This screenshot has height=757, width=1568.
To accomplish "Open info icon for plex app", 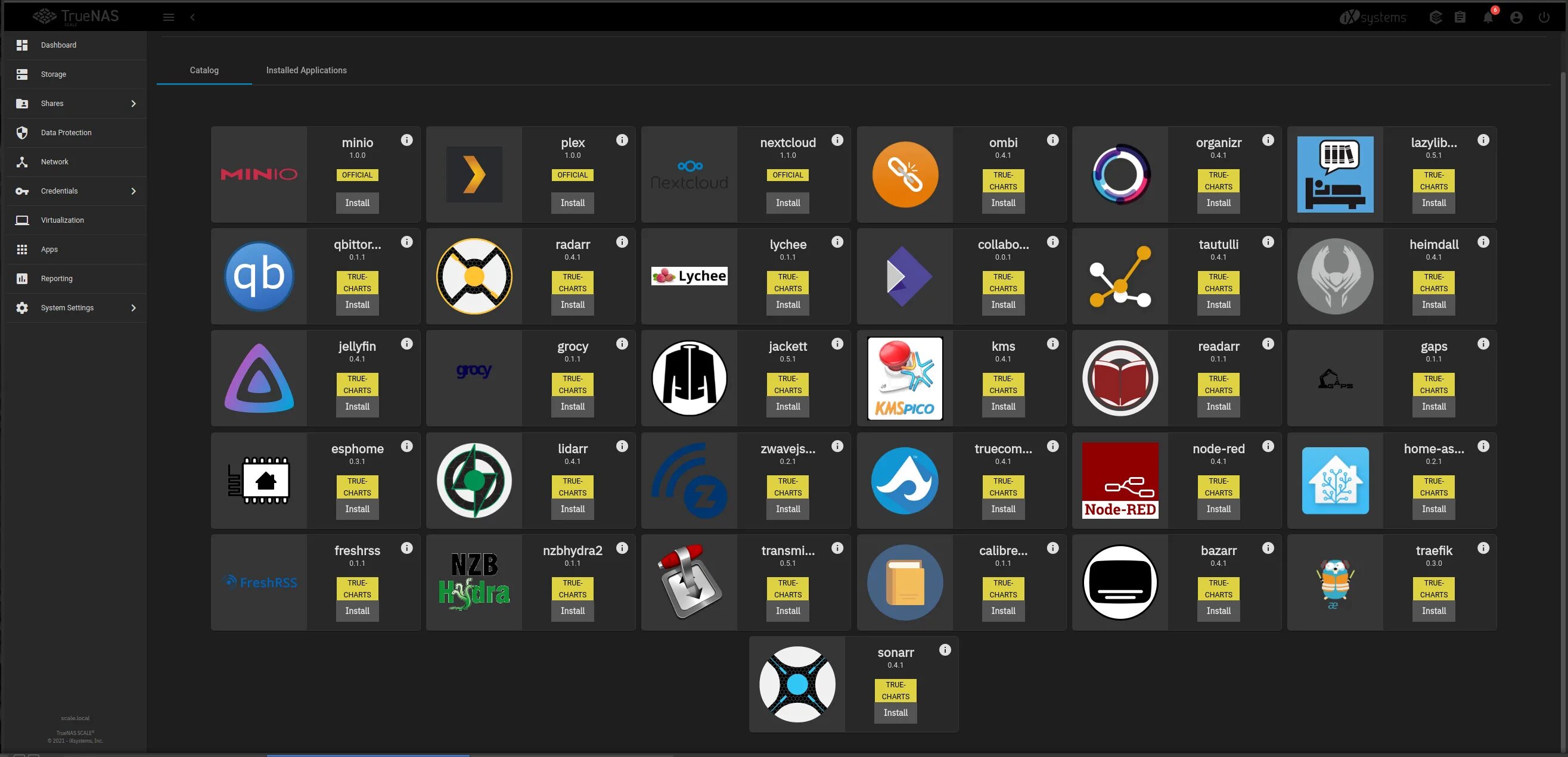I will (622, 141).
